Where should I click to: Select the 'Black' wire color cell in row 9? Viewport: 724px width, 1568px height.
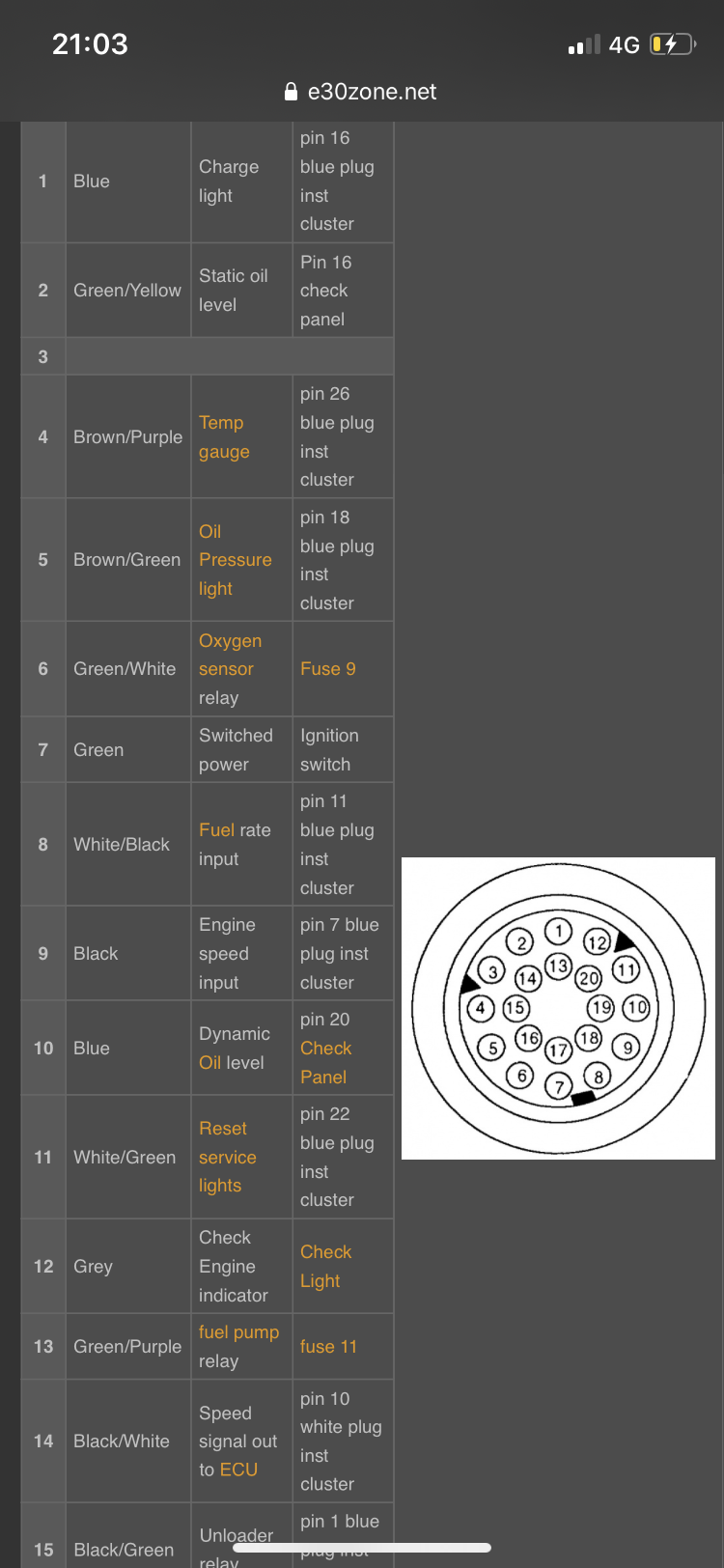click(127, 954)
